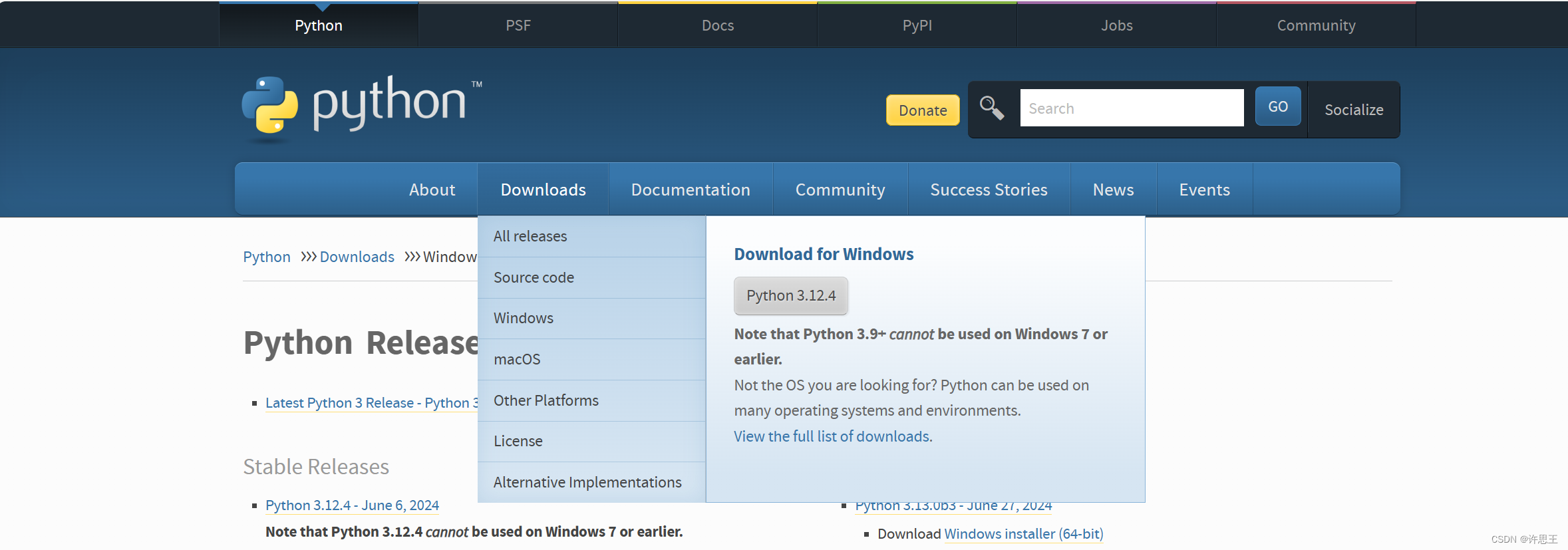Open Python 3.13.0b3 - June 27, 2024 link
1568x550 pixels.
[953, 506]
